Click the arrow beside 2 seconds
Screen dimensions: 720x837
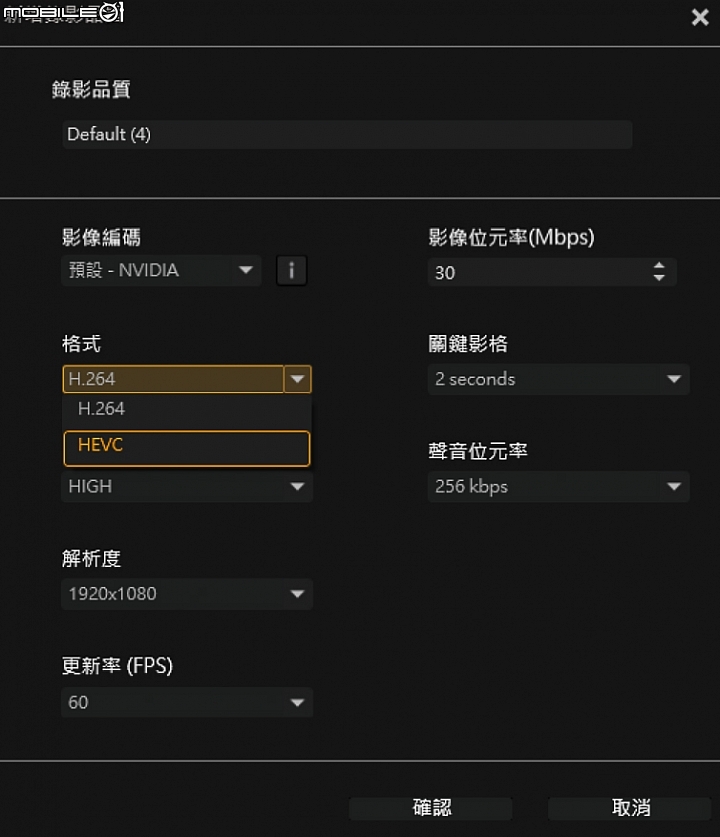[674, 379]
